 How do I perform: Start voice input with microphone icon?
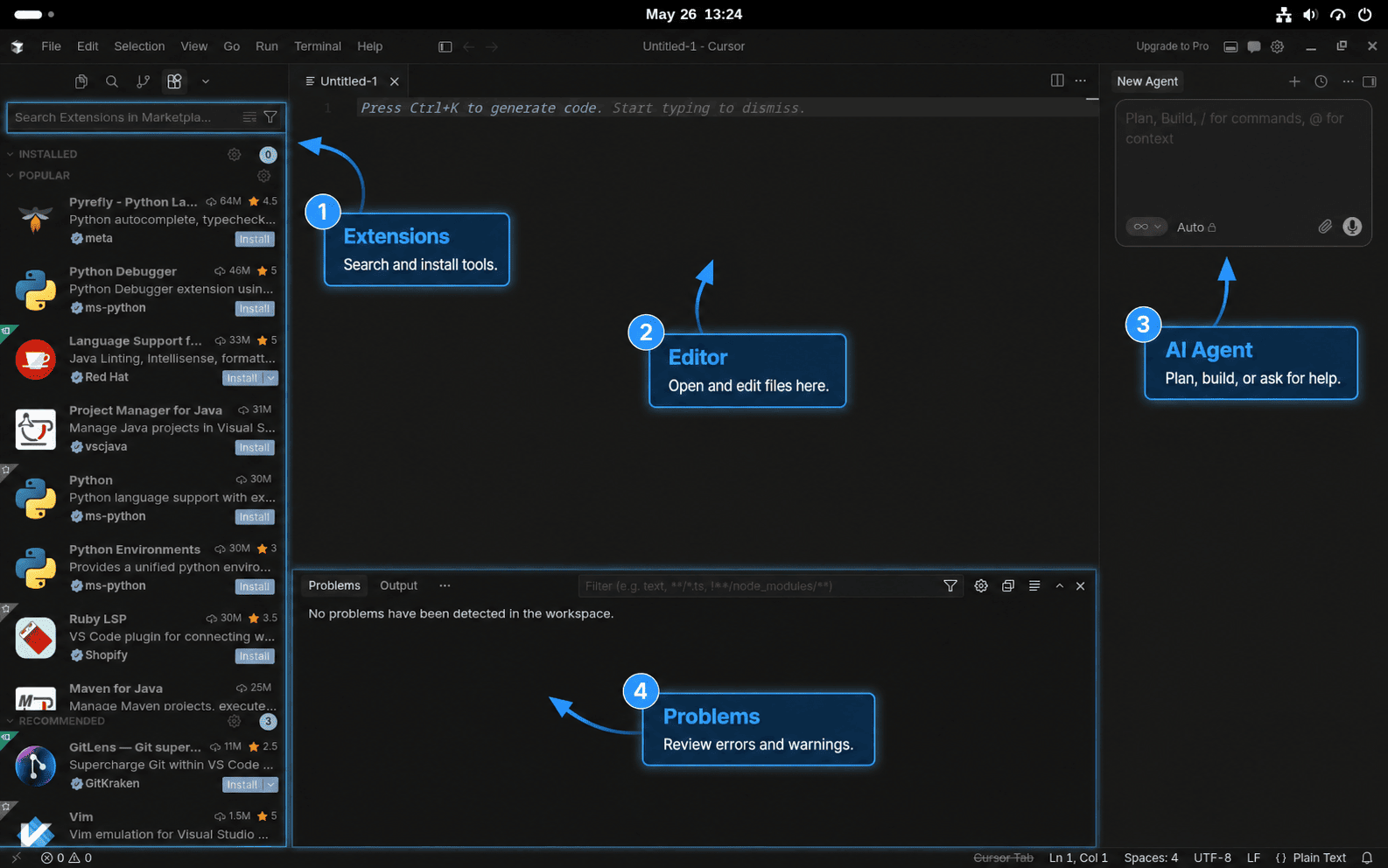[1352, 227]
